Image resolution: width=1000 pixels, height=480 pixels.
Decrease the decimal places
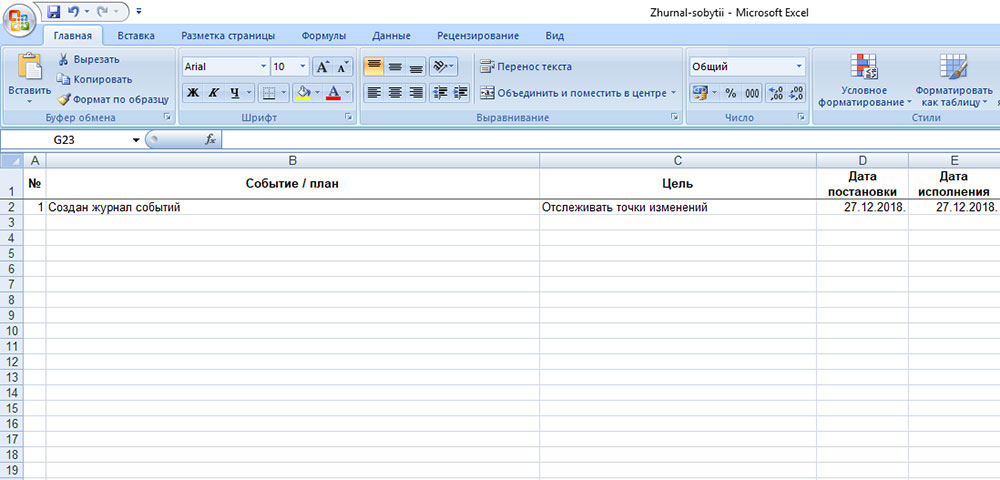pos(797,93)
